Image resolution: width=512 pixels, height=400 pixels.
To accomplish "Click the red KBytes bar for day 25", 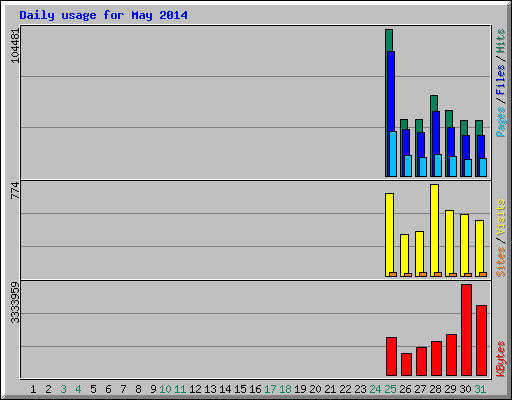I will click(x=391, y=356).
